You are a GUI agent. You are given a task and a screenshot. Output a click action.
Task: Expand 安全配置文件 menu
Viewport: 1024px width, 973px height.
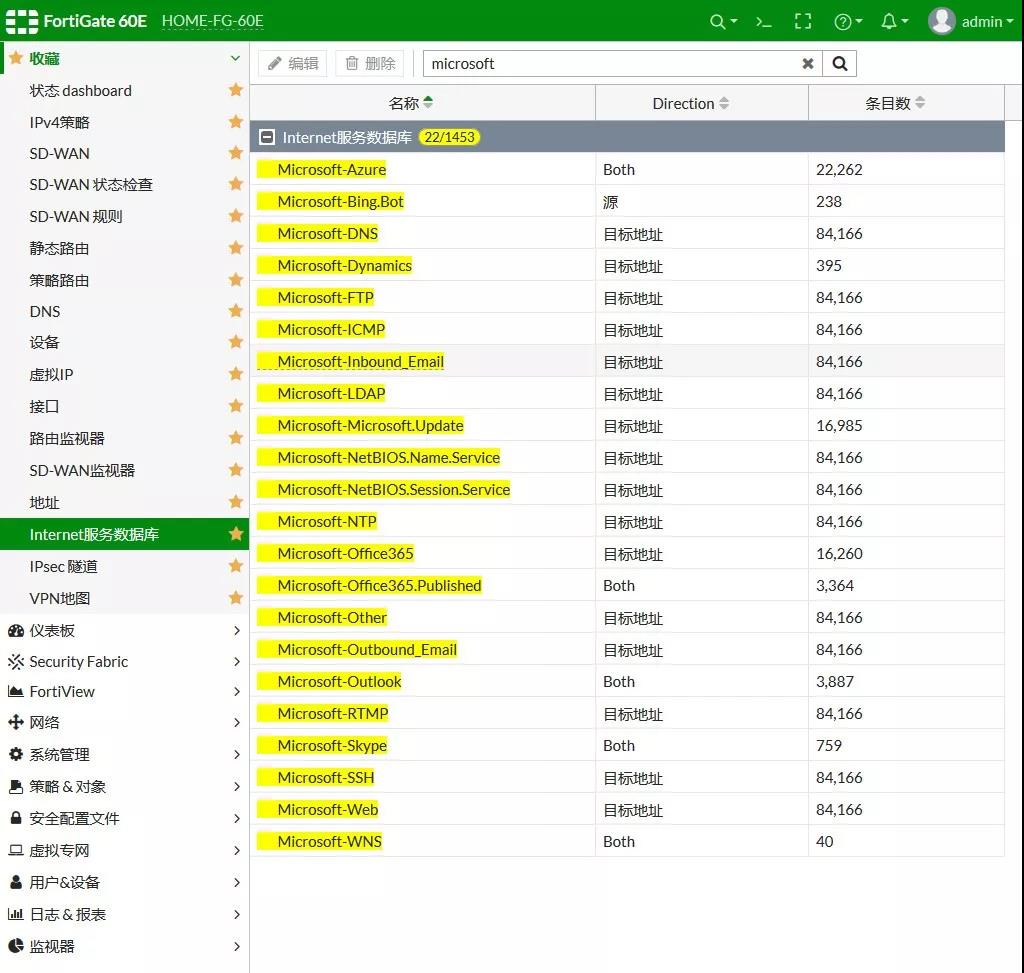point(124,818)
